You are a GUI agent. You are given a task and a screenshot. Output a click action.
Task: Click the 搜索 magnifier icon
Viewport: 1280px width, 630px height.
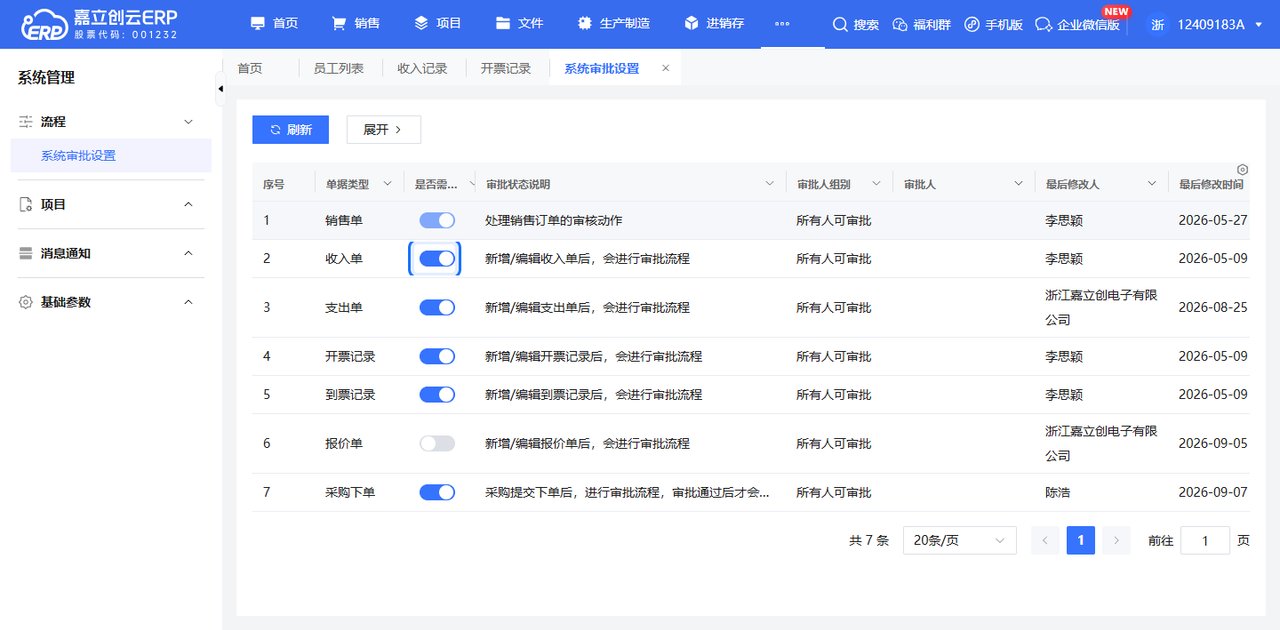(840, 24)
